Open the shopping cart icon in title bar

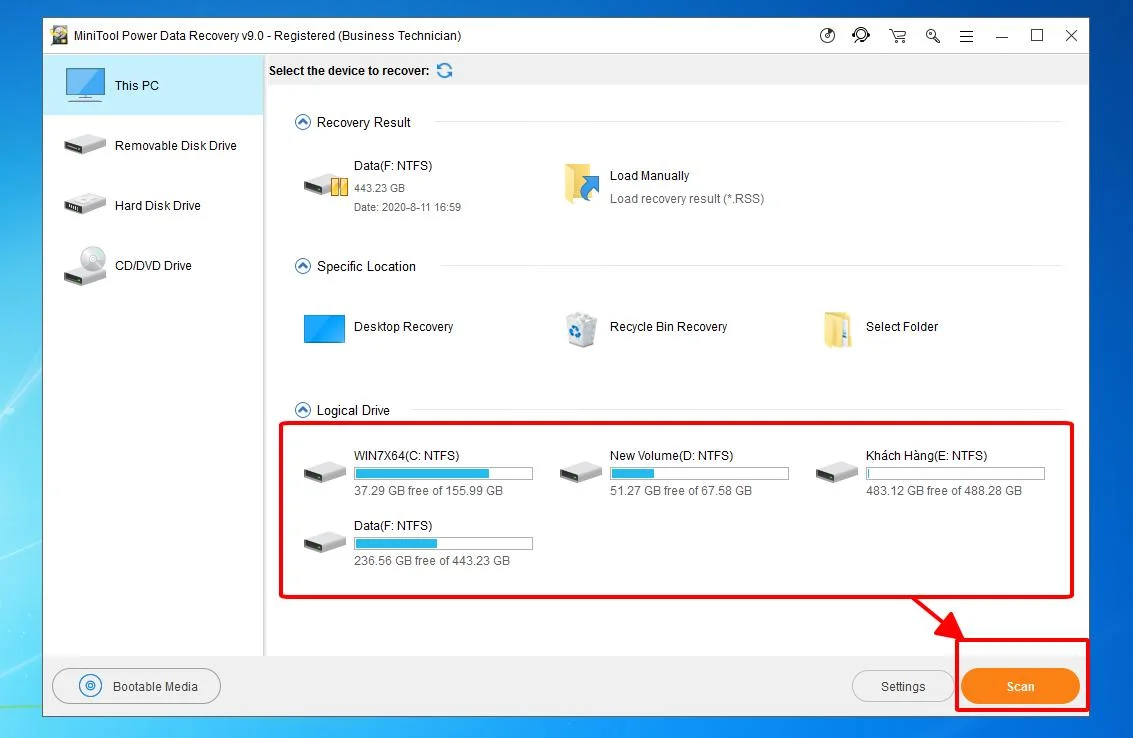coord(897,35)
